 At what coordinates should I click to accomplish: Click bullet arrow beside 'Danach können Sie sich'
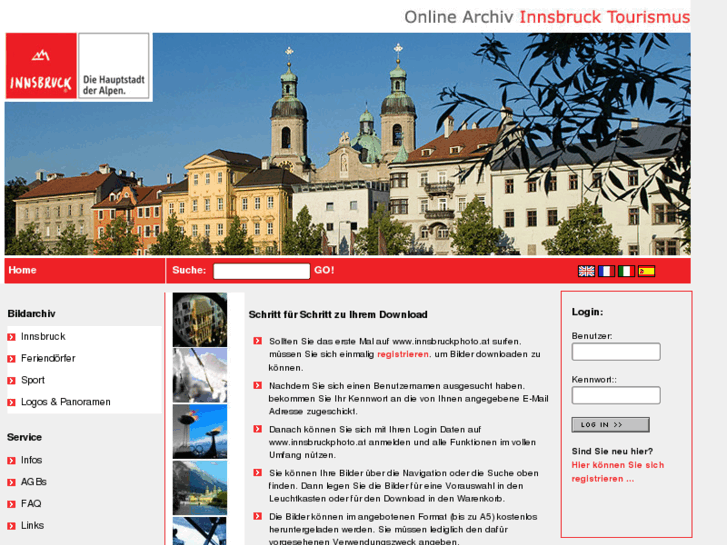click(x=258, y=429)
